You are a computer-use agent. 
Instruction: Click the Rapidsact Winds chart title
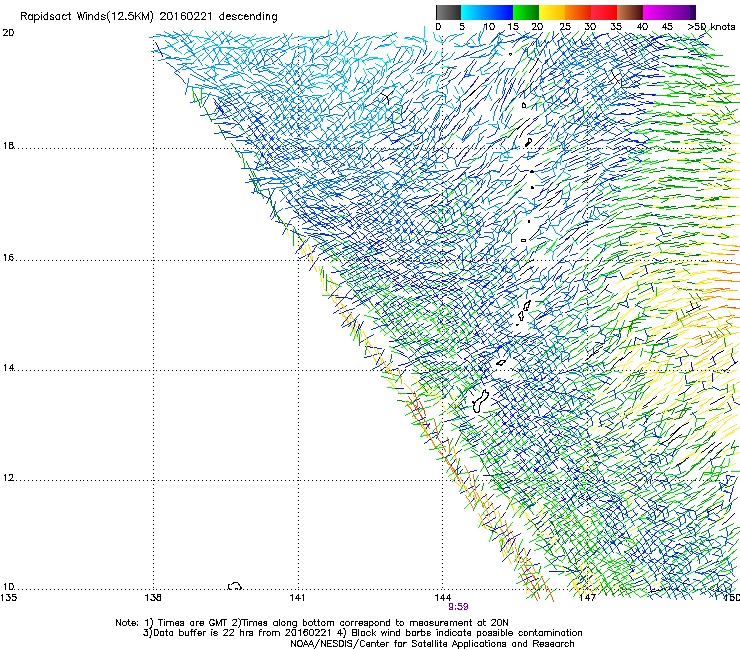[149, 17]
